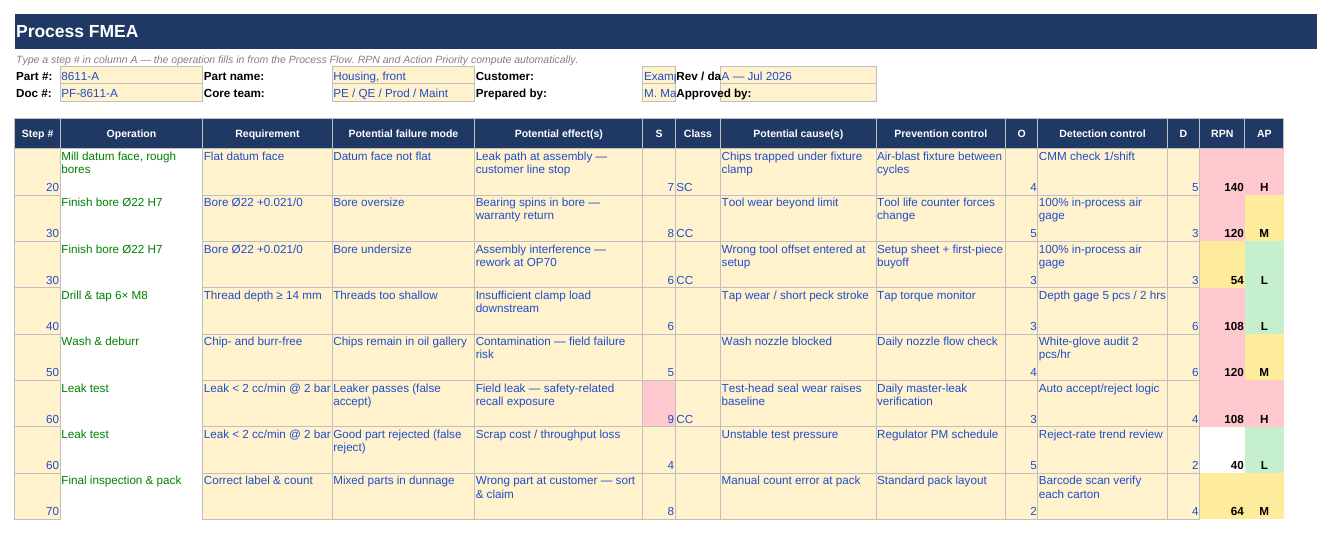The image size is (1317, 534).
Task: Click the 'Correct label & count' requirement
Action: (x=267, y=496)
